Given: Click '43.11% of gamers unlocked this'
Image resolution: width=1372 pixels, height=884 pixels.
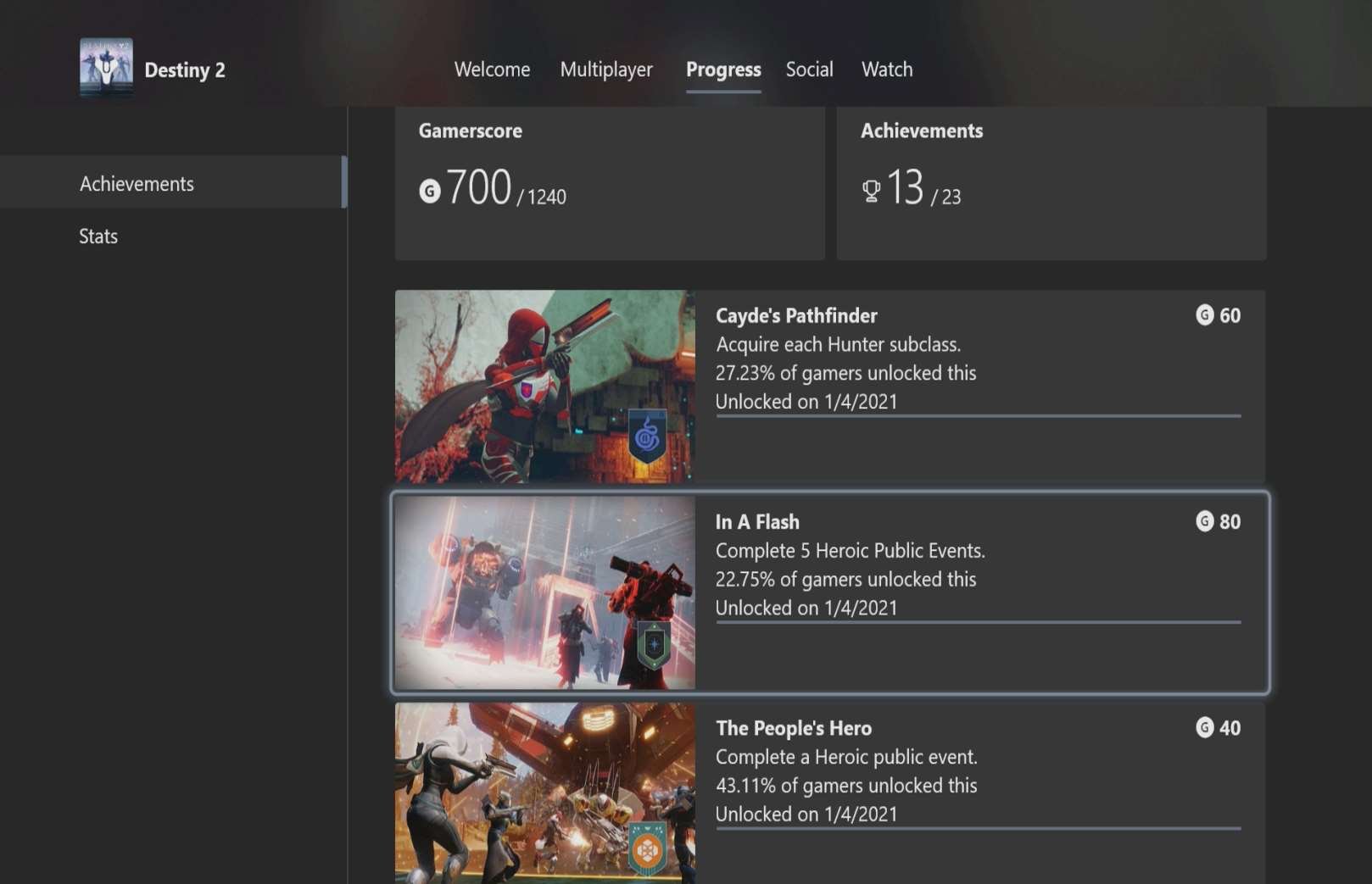Looking at the screenshot, I should coord(846,785).
